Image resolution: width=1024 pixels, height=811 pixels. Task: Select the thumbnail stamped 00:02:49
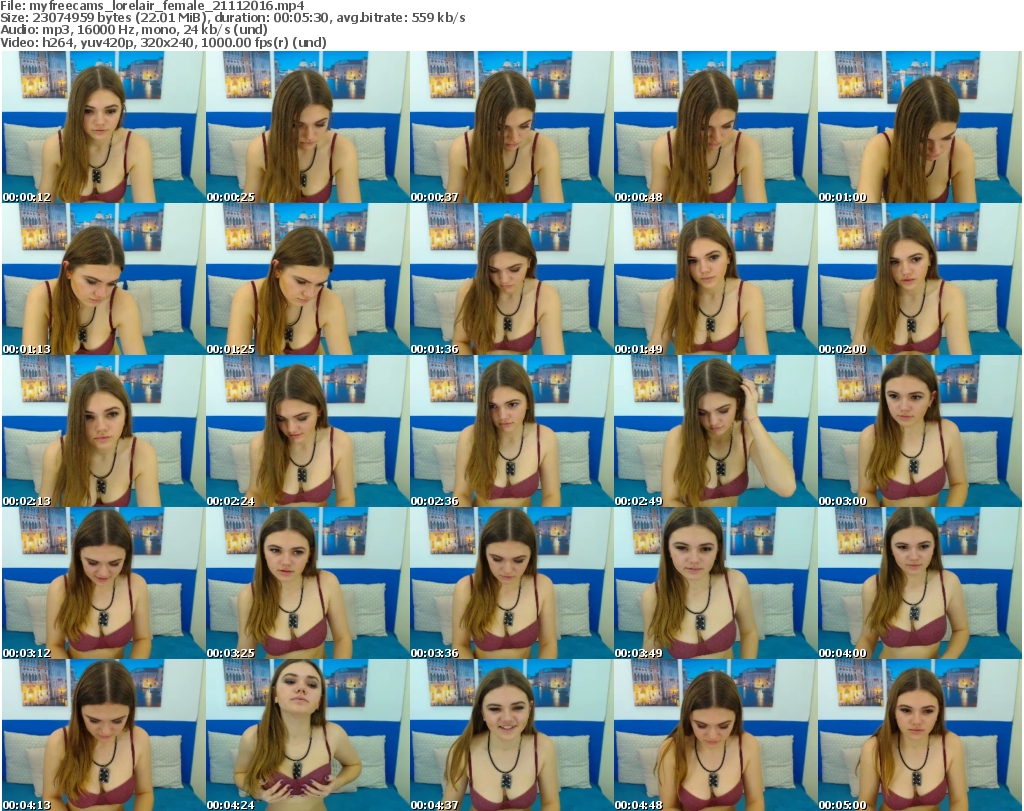(x=715, y=431)
